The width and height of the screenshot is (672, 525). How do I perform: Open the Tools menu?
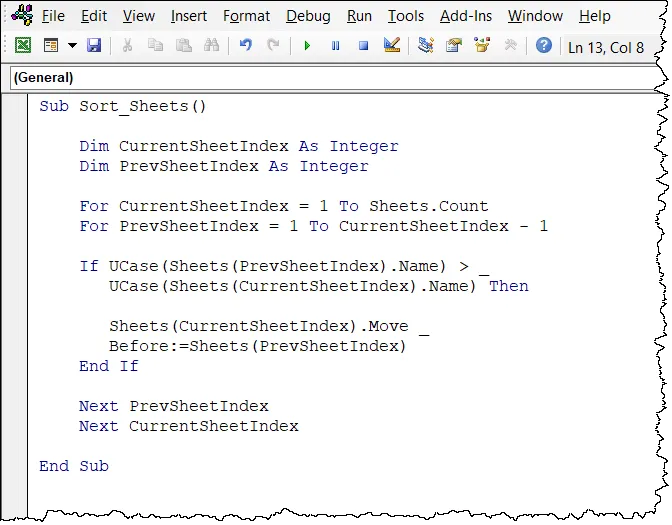tap(405, 16)
